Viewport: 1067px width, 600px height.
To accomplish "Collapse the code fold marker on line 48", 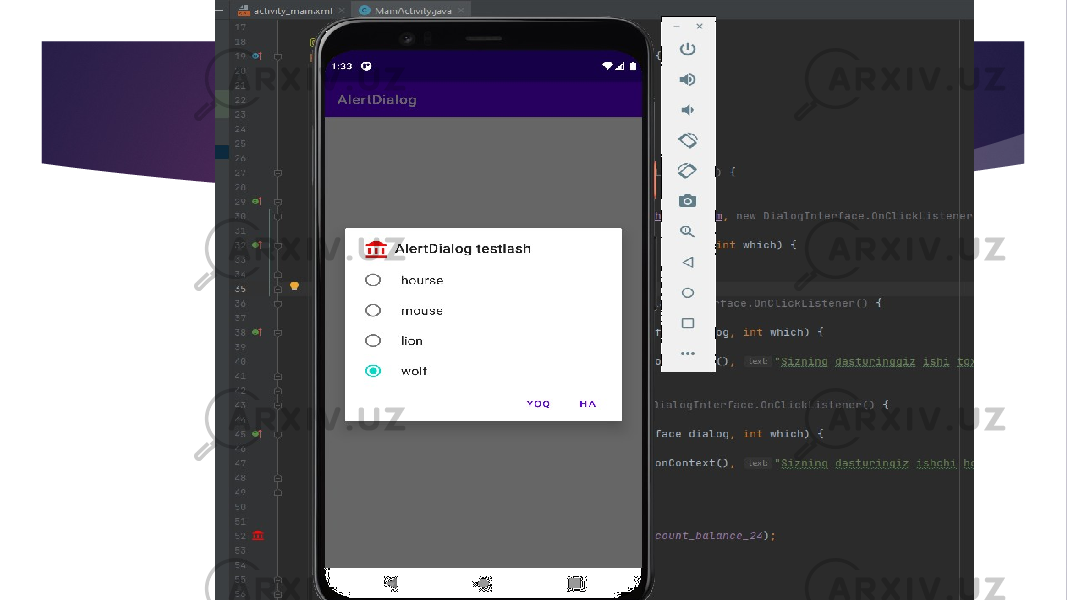I will pos(278,478).
